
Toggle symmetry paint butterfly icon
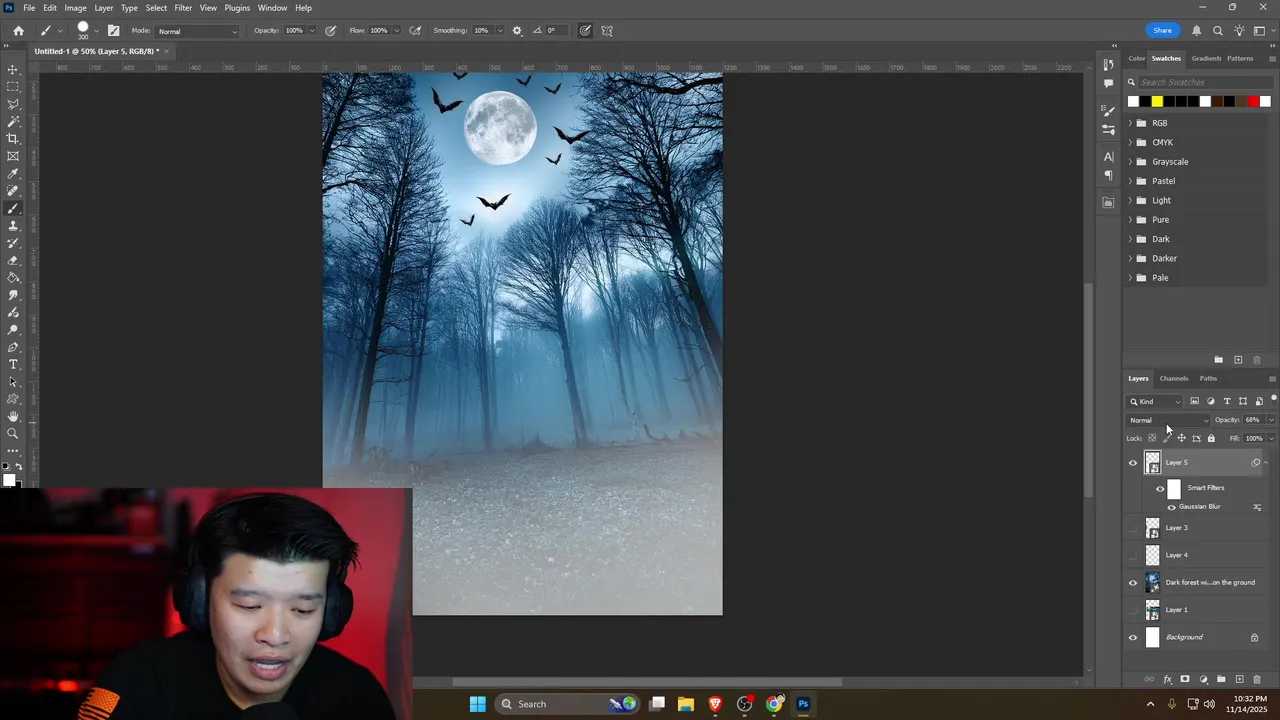(606, 30)
